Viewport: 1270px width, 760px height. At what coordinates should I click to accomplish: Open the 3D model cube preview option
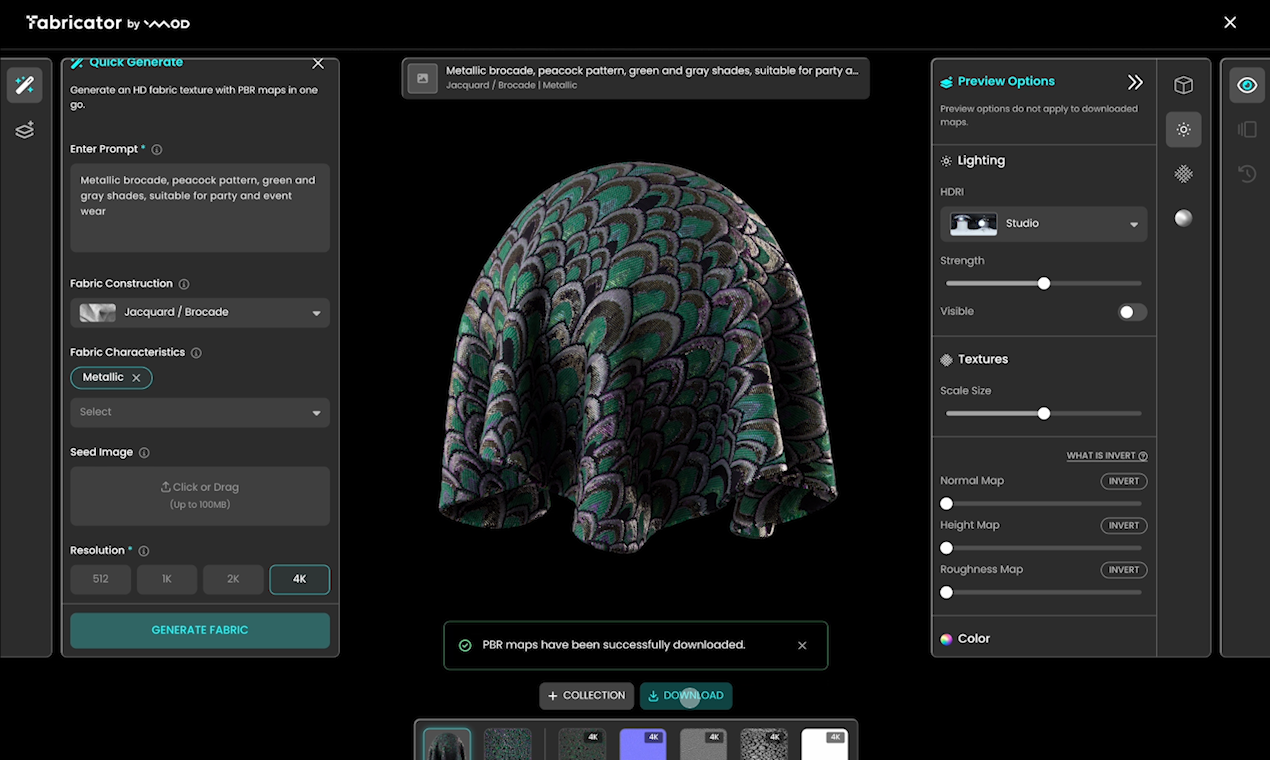(x=1184, y=86)
